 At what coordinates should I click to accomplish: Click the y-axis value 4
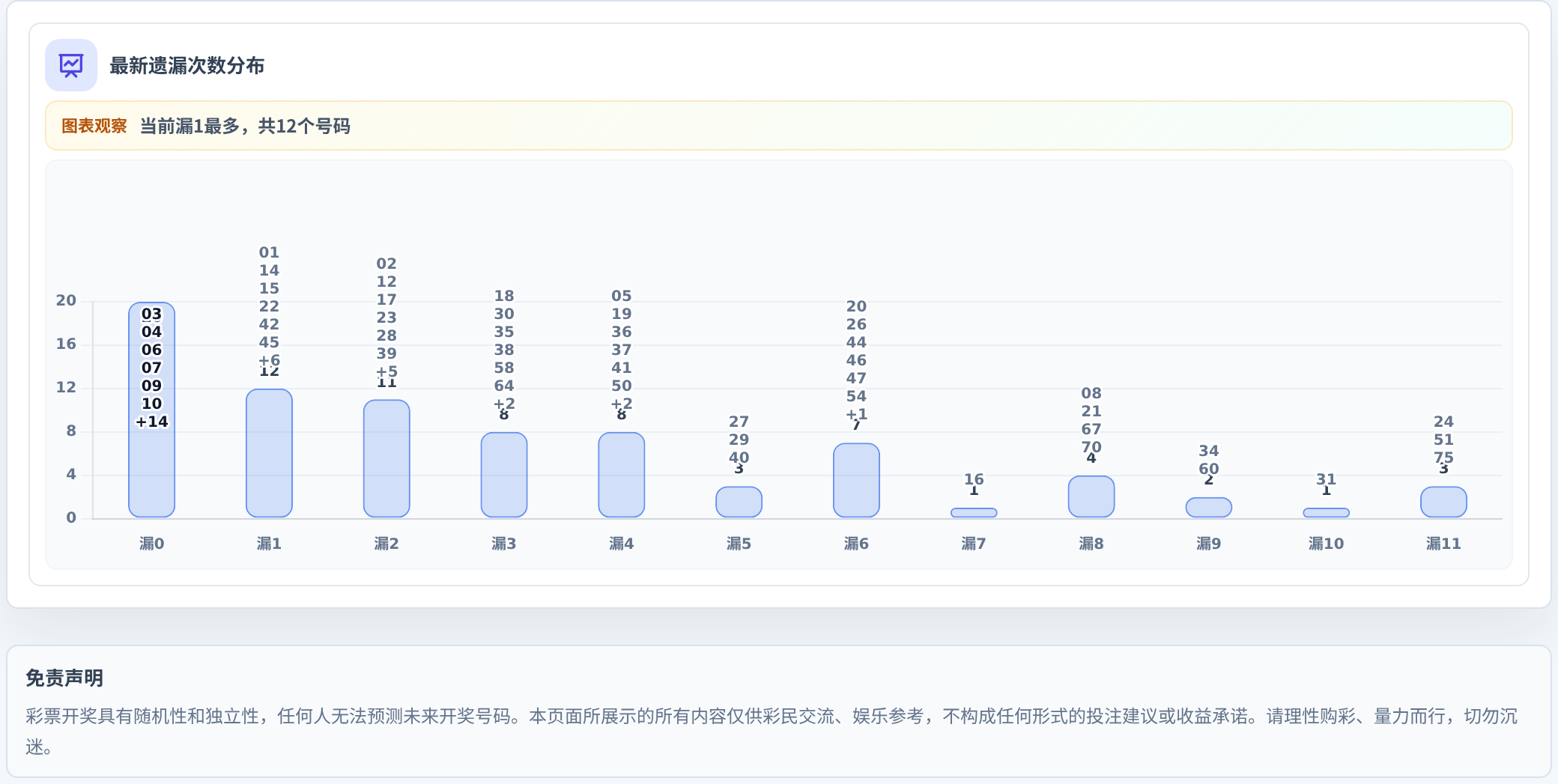[71, 474]
